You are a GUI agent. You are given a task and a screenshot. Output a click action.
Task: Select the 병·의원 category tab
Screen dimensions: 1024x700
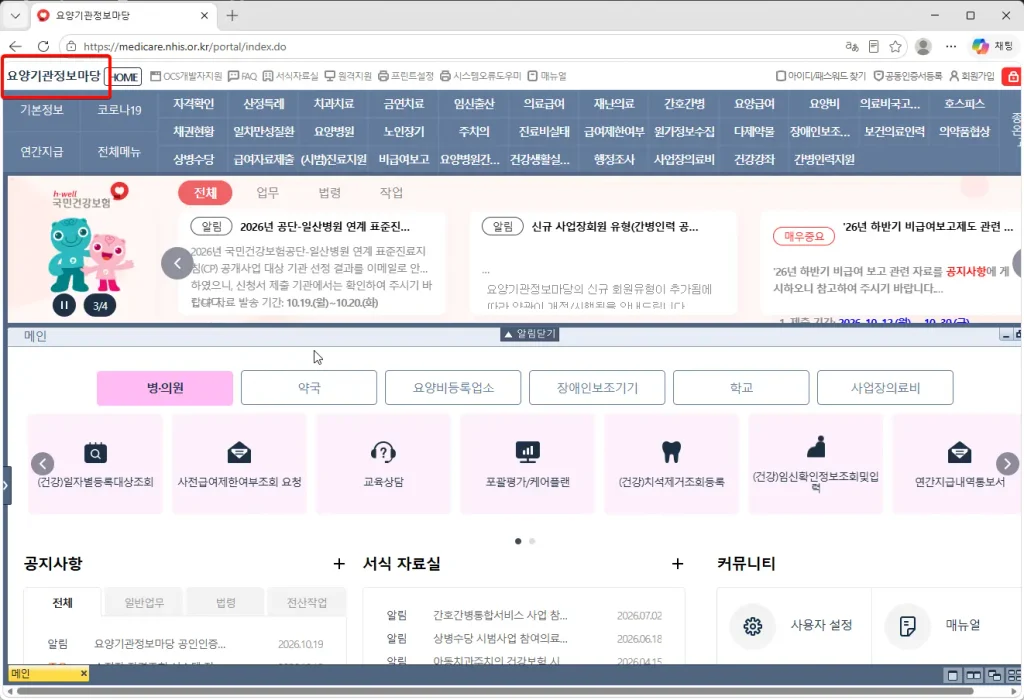coord(165,388)
